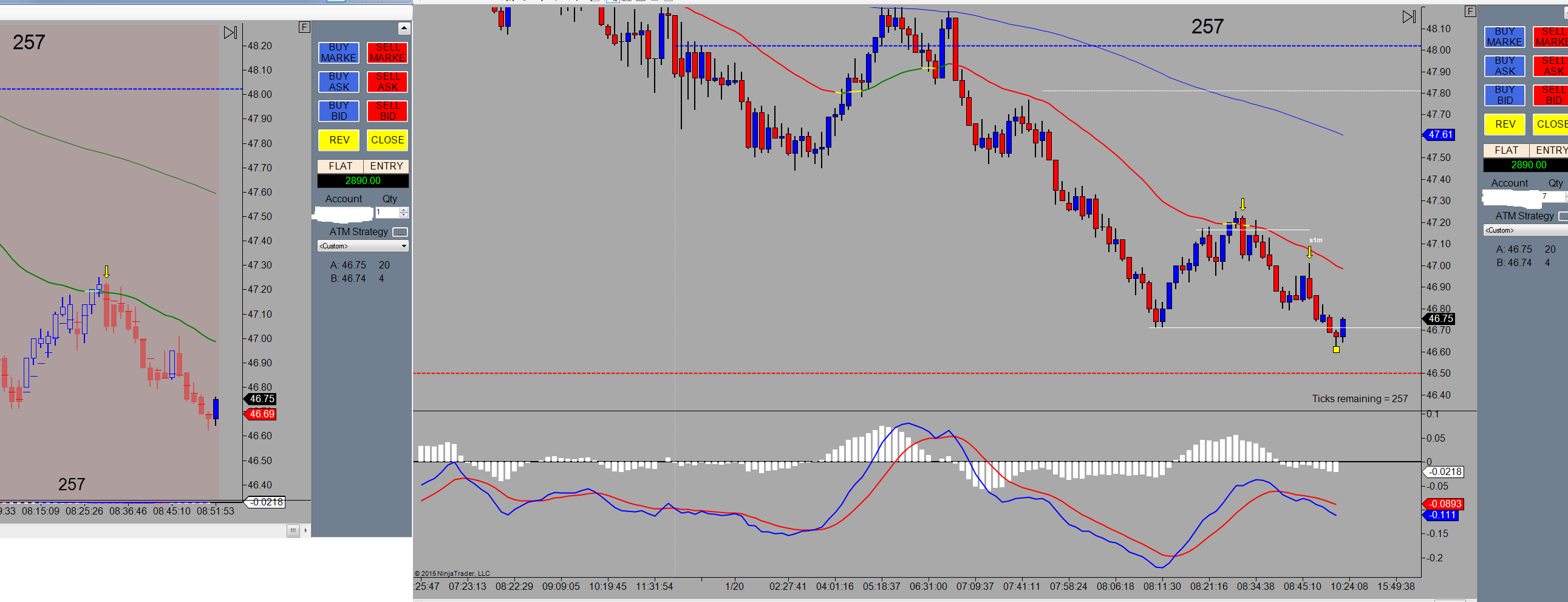Click SELL BID in left Chart Trader
Screen dimensions: 1568x602
pos(387,111)
